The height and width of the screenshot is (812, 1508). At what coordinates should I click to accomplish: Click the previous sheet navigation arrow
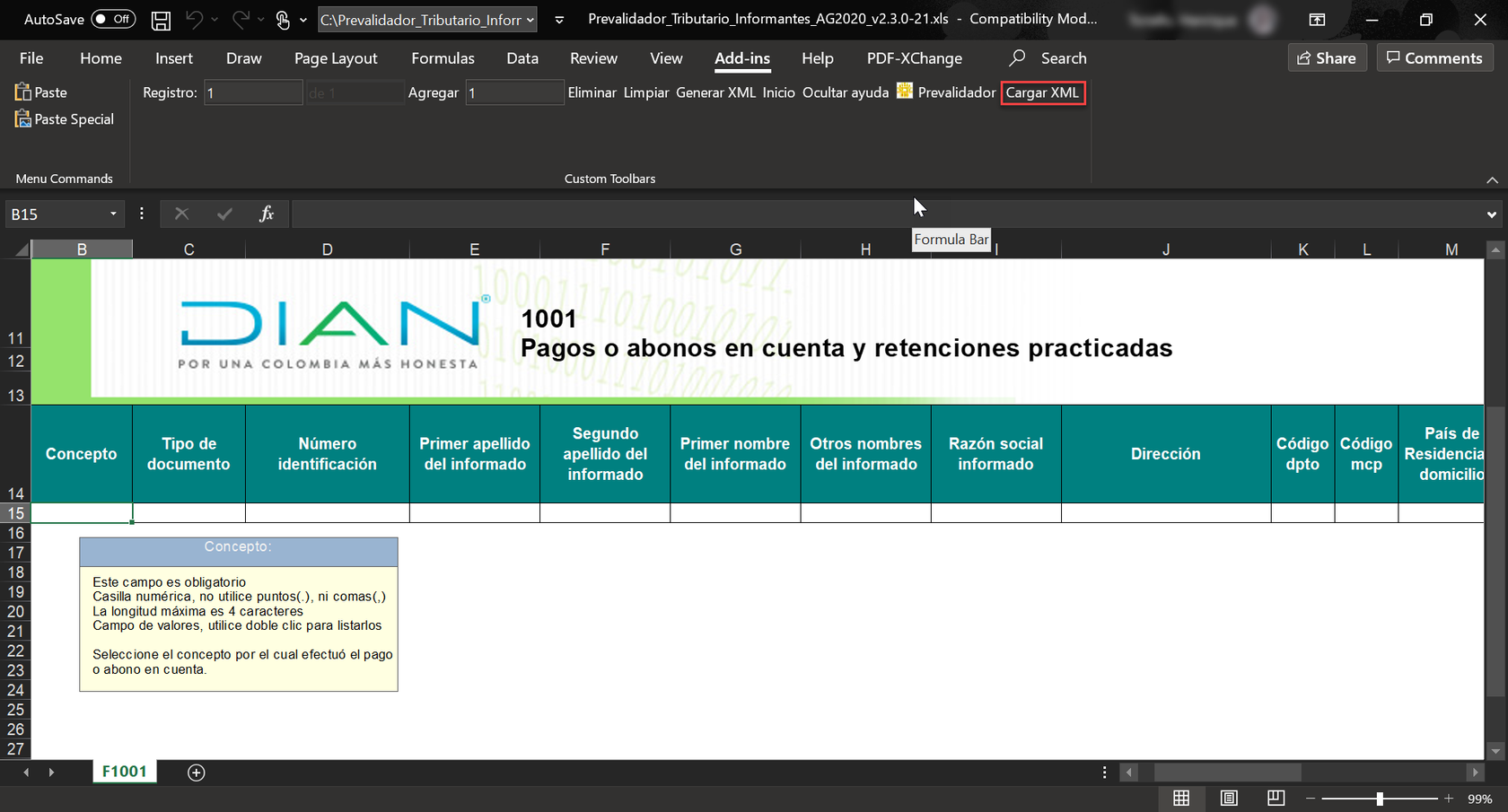(x=26, y=773)
